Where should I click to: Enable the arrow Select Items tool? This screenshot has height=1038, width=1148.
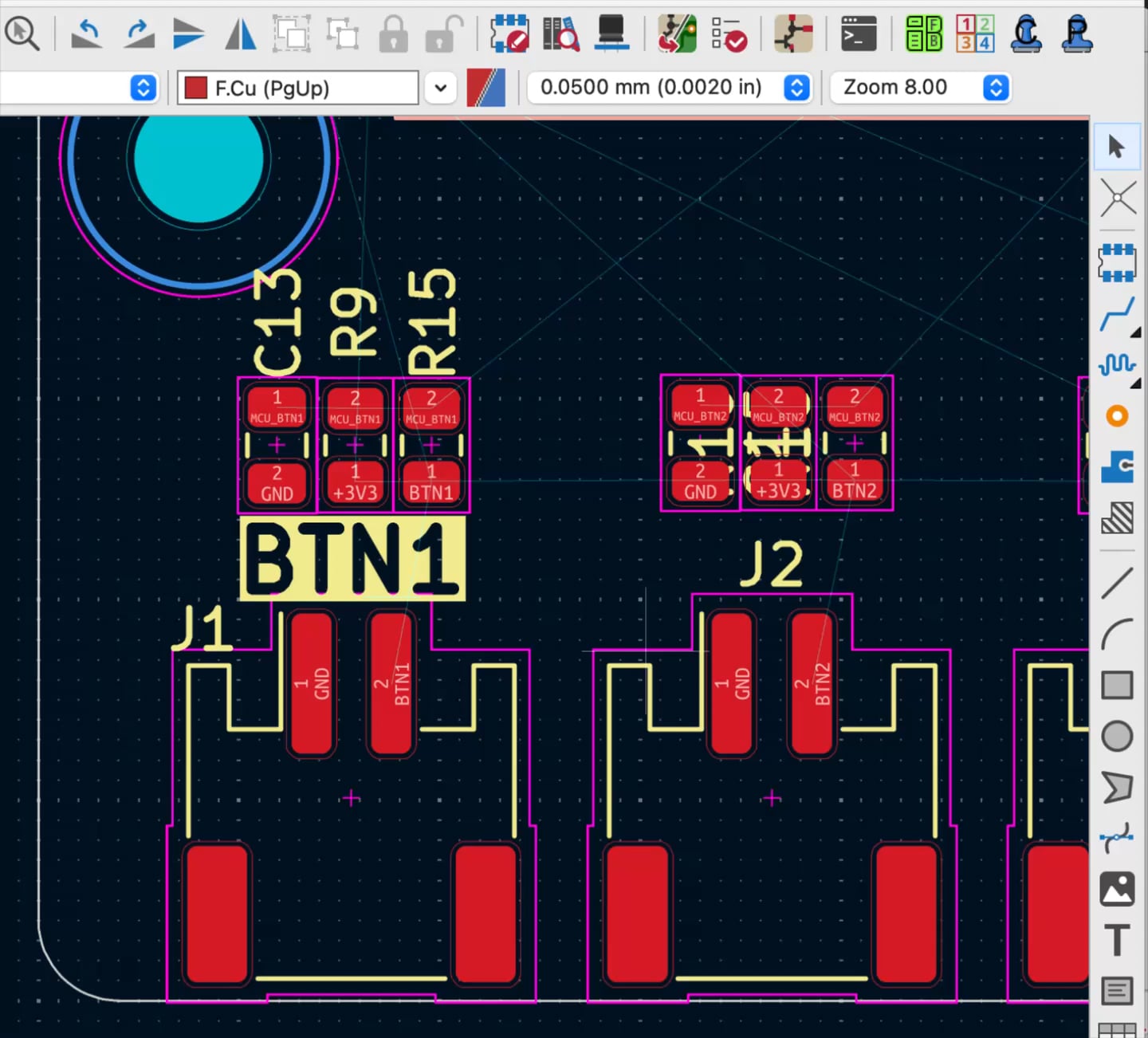pyautogui.click(x=1117, y=147)
